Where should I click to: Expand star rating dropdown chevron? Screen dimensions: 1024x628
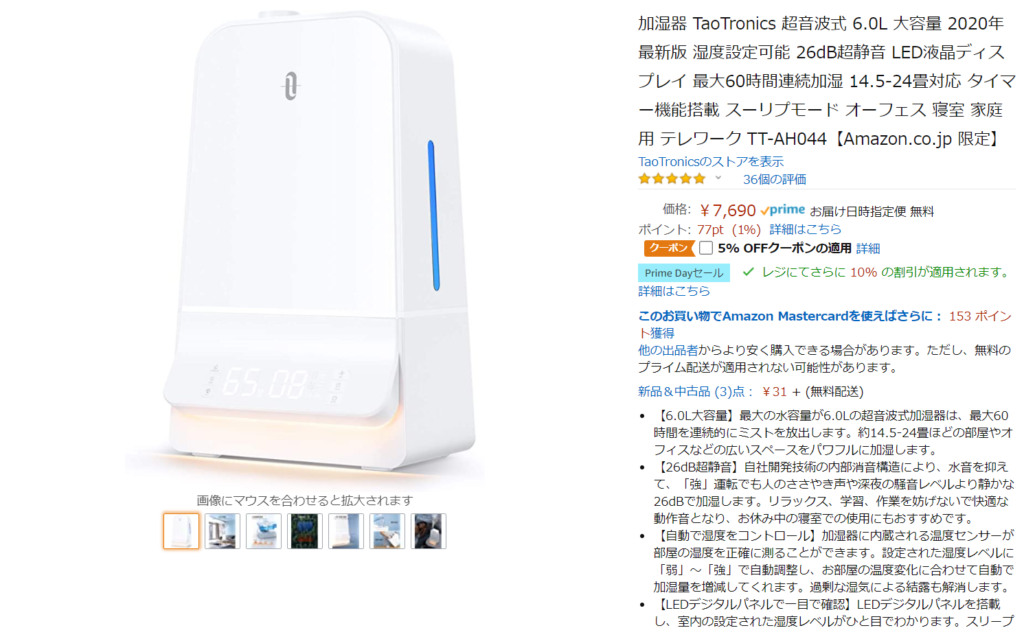pos(718,178)
